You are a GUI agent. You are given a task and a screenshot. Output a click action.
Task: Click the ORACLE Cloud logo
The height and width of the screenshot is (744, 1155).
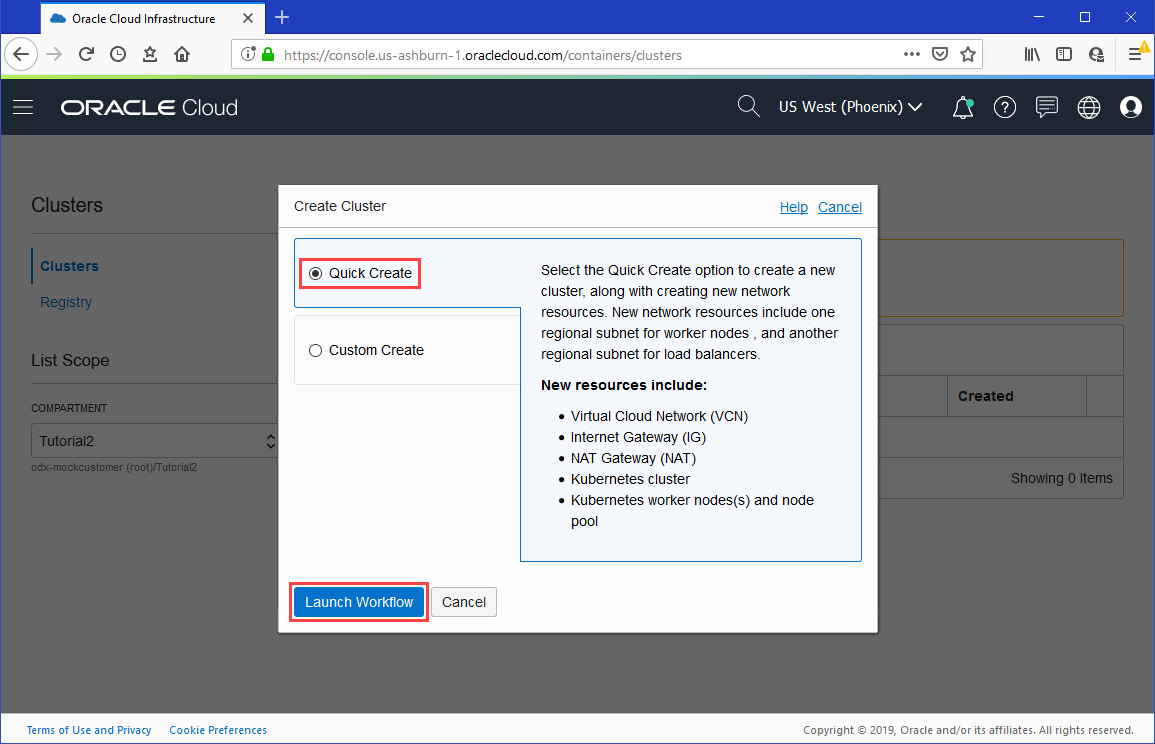[150, 108]
